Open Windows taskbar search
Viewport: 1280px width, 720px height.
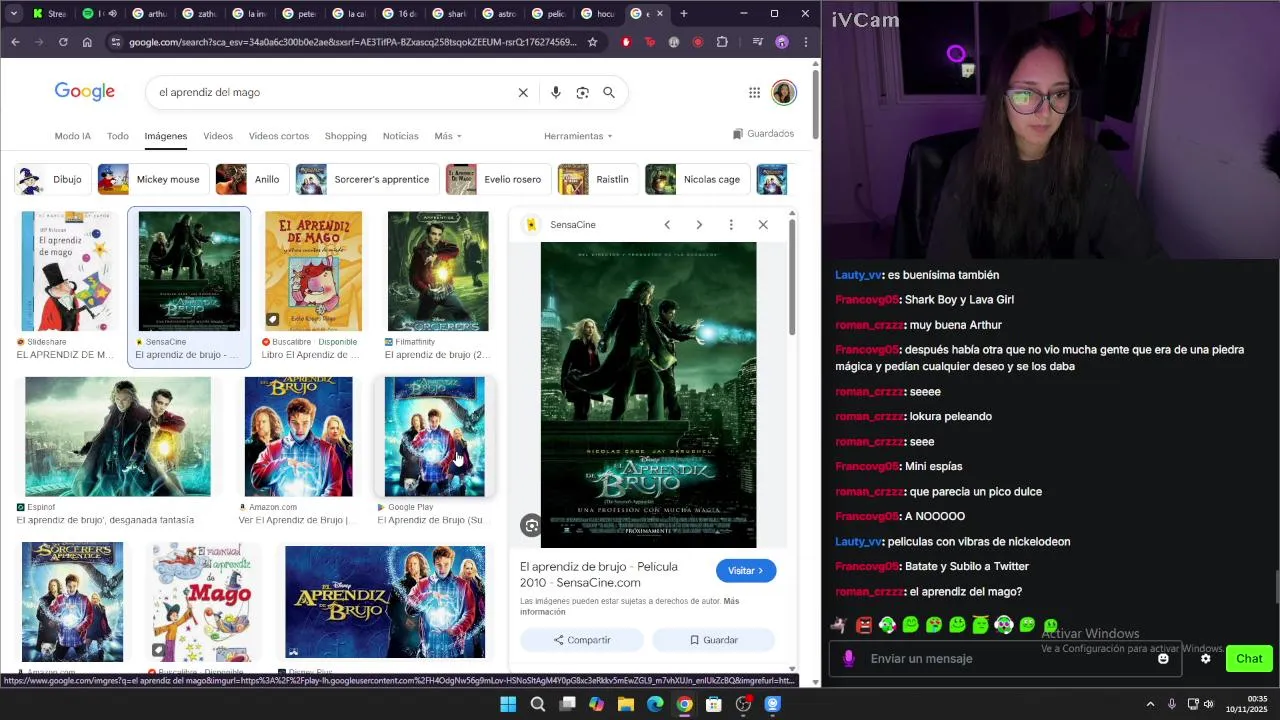click(537, 704)
